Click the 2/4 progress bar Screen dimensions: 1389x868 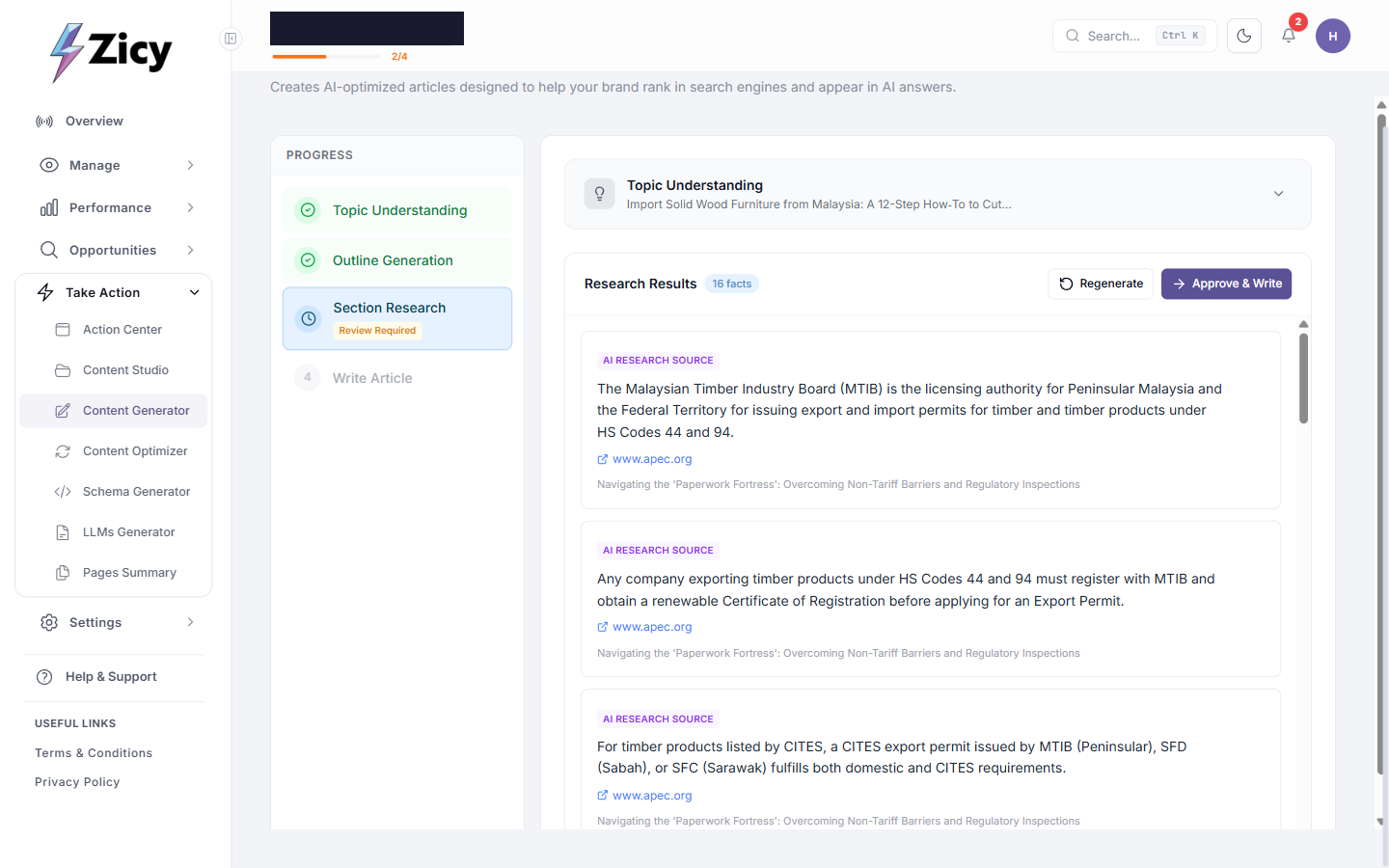(x=326, y=57)
